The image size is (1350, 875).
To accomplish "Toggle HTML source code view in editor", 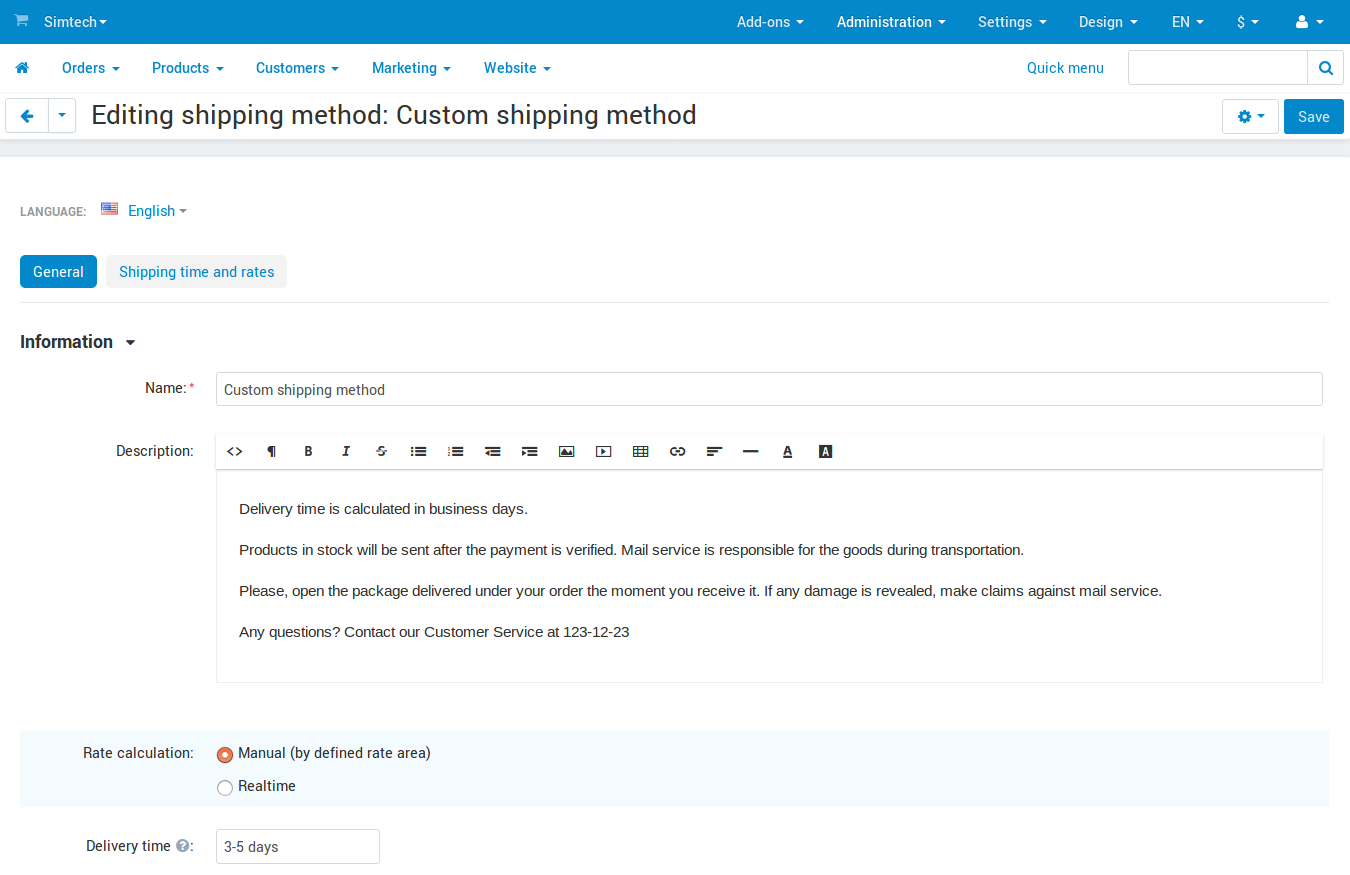I will click(235, 451).
